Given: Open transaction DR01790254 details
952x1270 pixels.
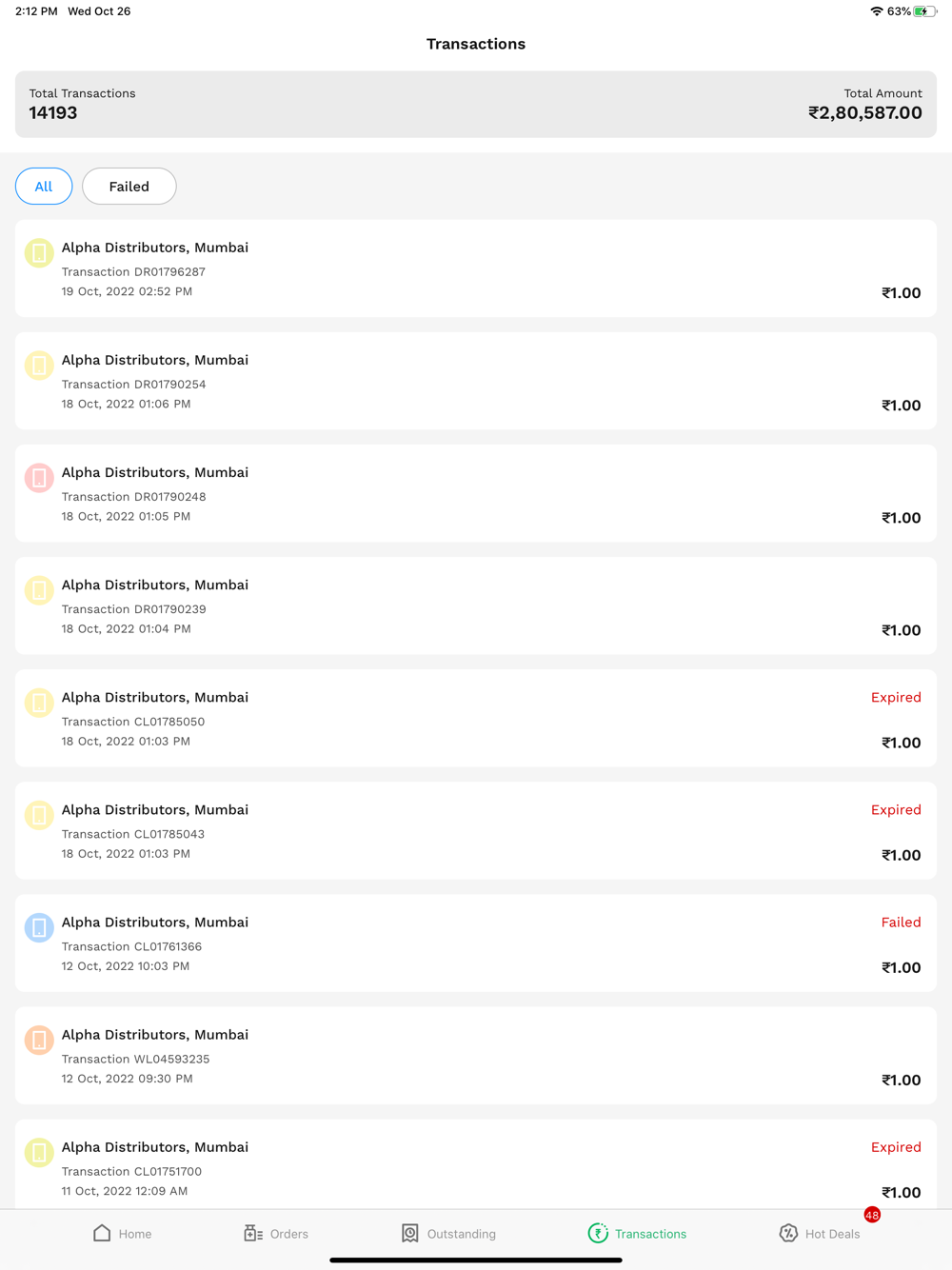Looking at the screenshot, I should [x=476, y=381].
